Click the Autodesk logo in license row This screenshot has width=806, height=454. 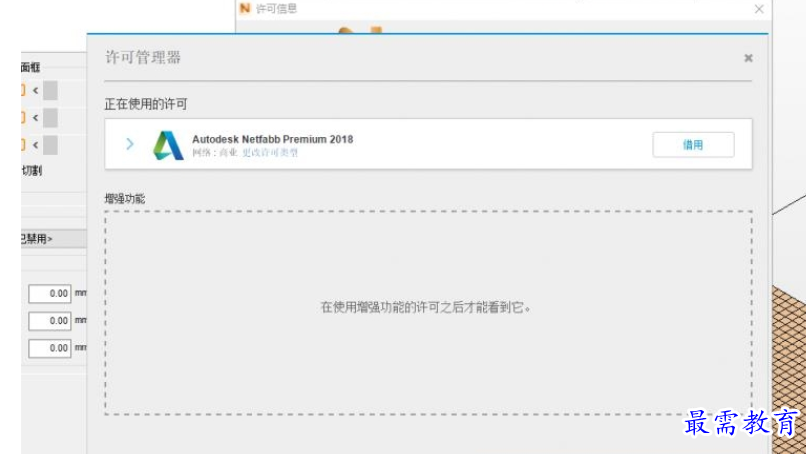click(168, 145)
